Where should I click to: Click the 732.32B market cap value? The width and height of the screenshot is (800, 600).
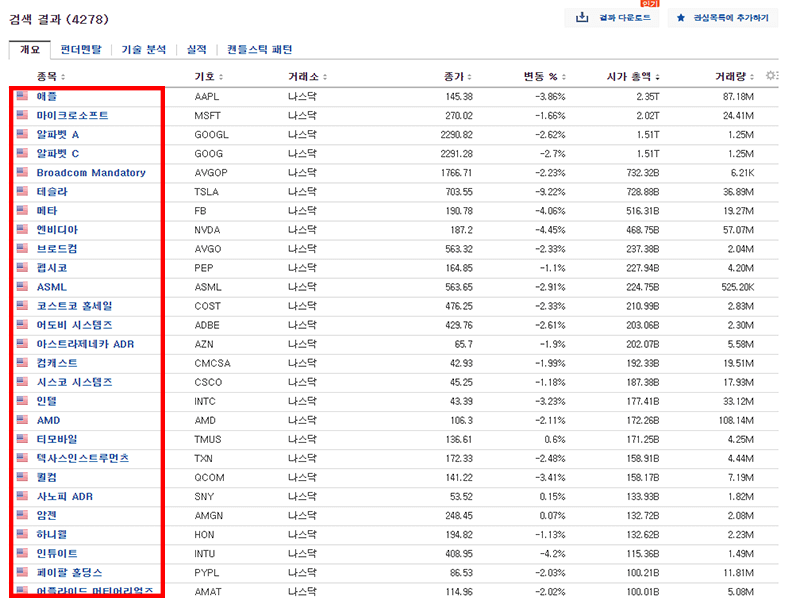click(x=643, y=173)
